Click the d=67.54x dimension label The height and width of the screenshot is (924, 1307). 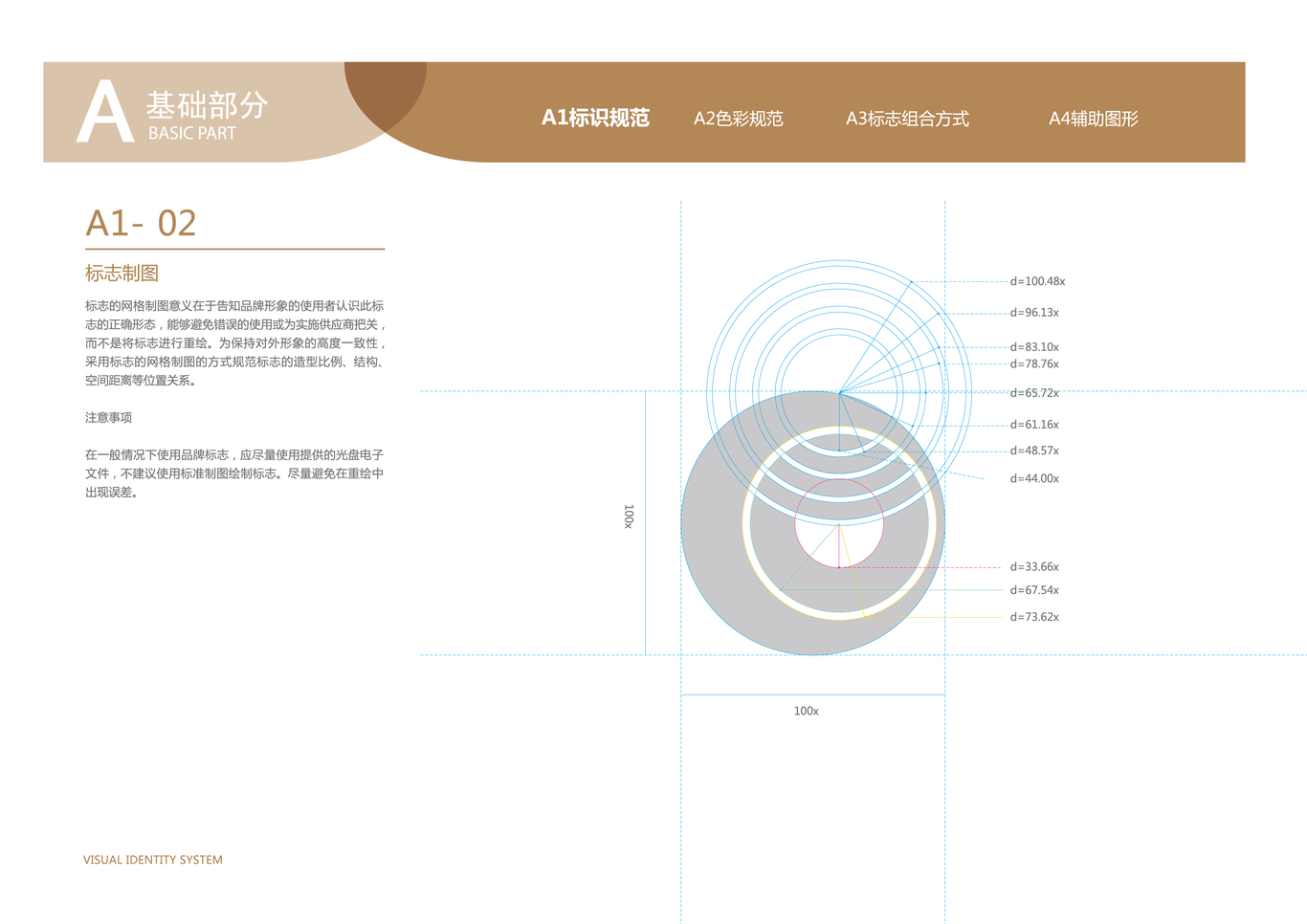point(1034,590)
